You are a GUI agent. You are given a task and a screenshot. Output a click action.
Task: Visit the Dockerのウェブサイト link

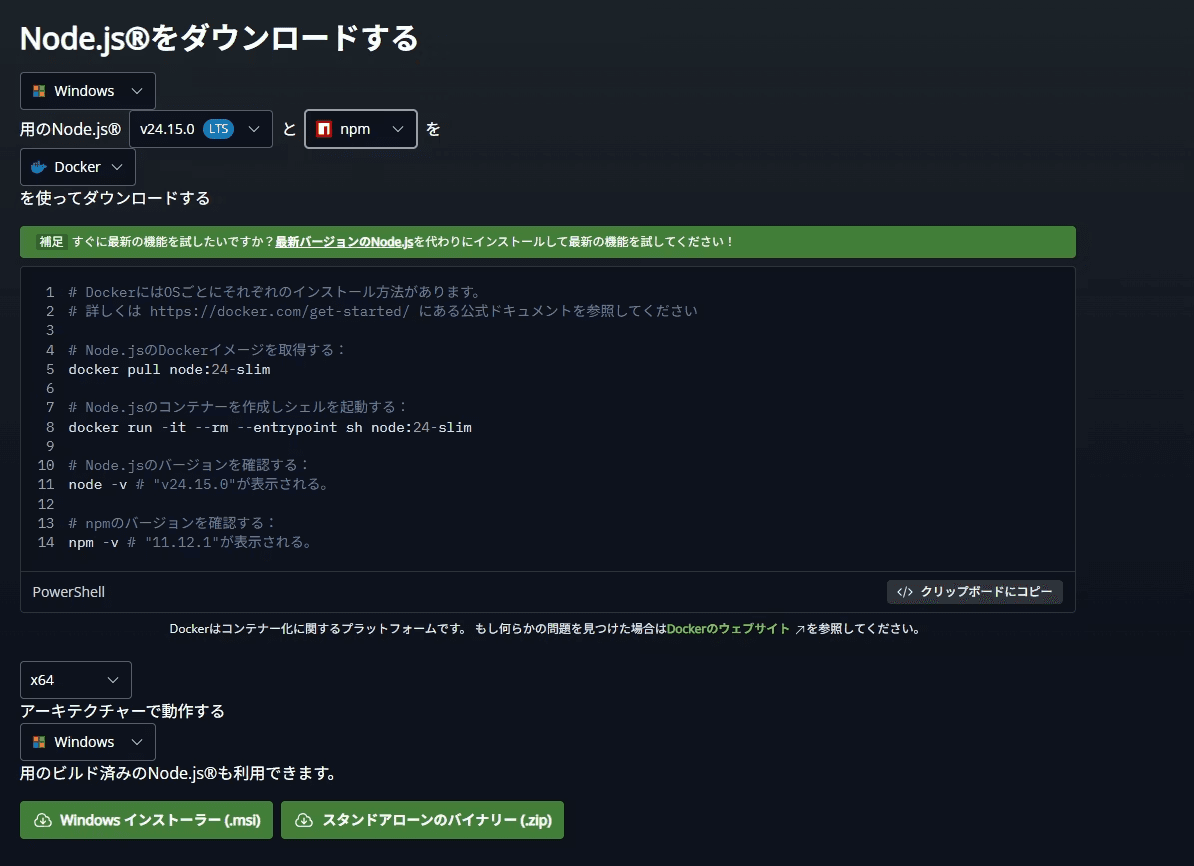(728, 628)
